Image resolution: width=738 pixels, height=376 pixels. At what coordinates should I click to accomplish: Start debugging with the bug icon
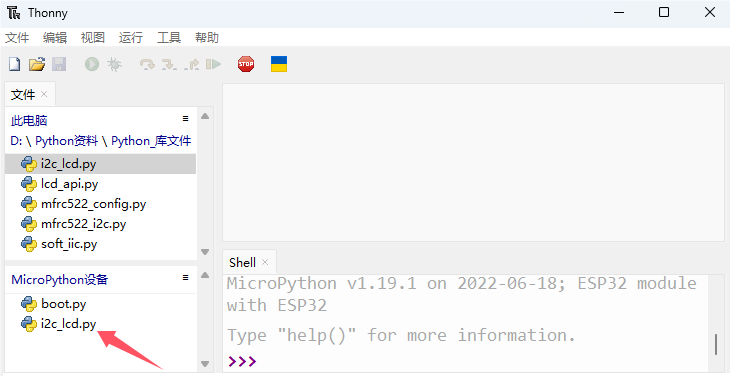[114, 64]
